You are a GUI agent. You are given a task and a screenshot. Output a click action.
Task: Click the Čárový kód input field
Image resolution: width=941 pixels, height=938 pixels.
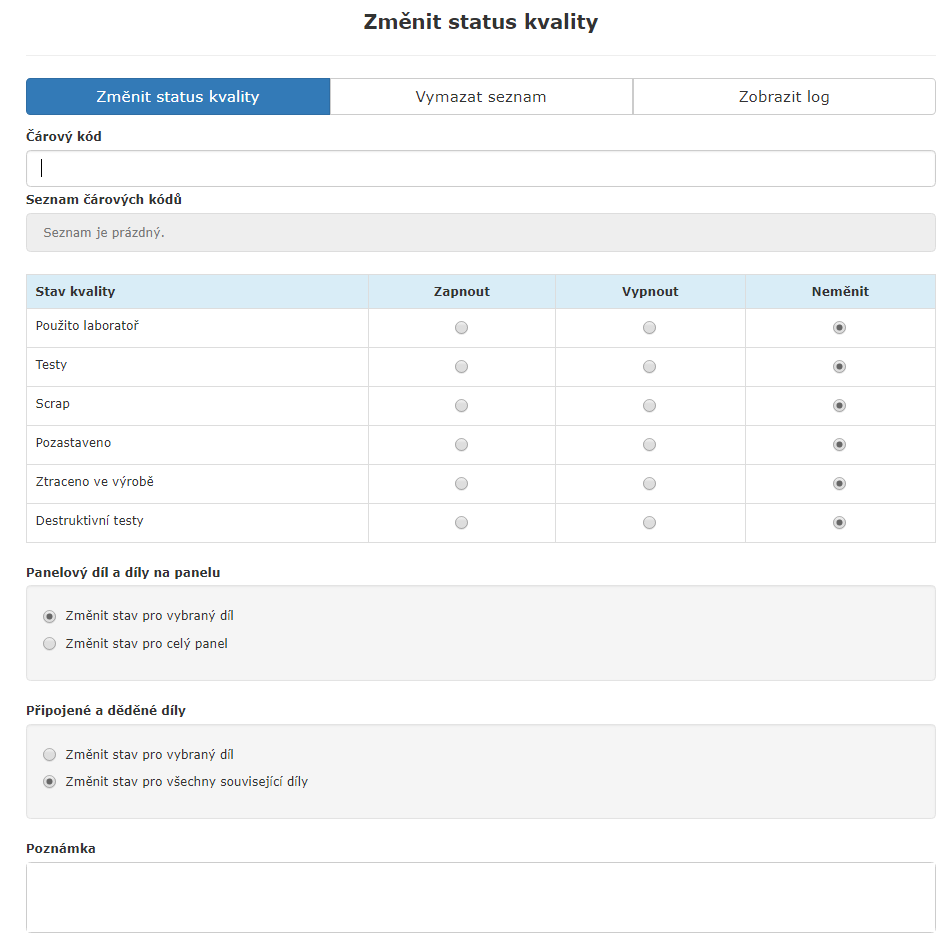(480, 169)
